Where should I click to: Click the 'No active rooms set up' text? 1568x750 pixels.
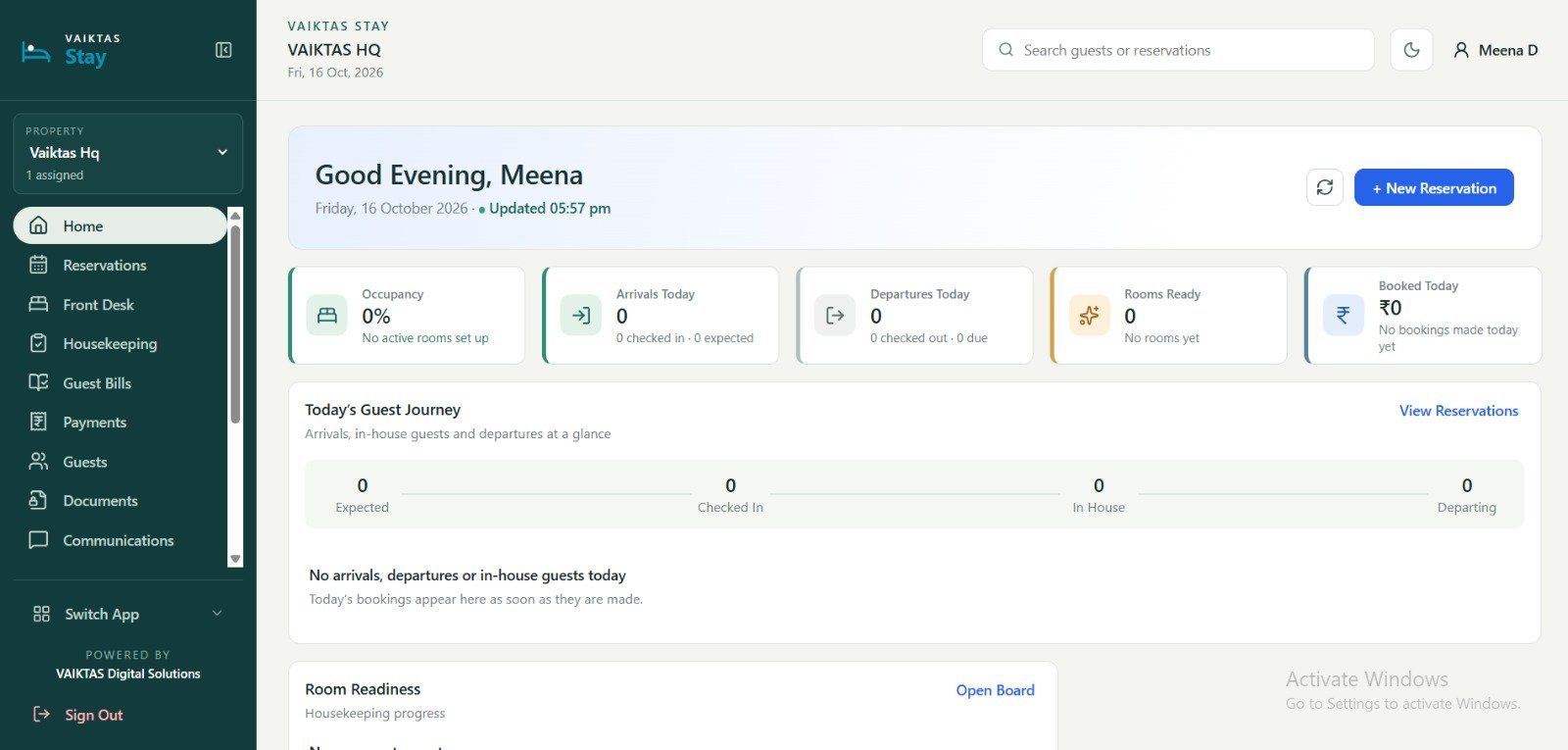[425, 338]
